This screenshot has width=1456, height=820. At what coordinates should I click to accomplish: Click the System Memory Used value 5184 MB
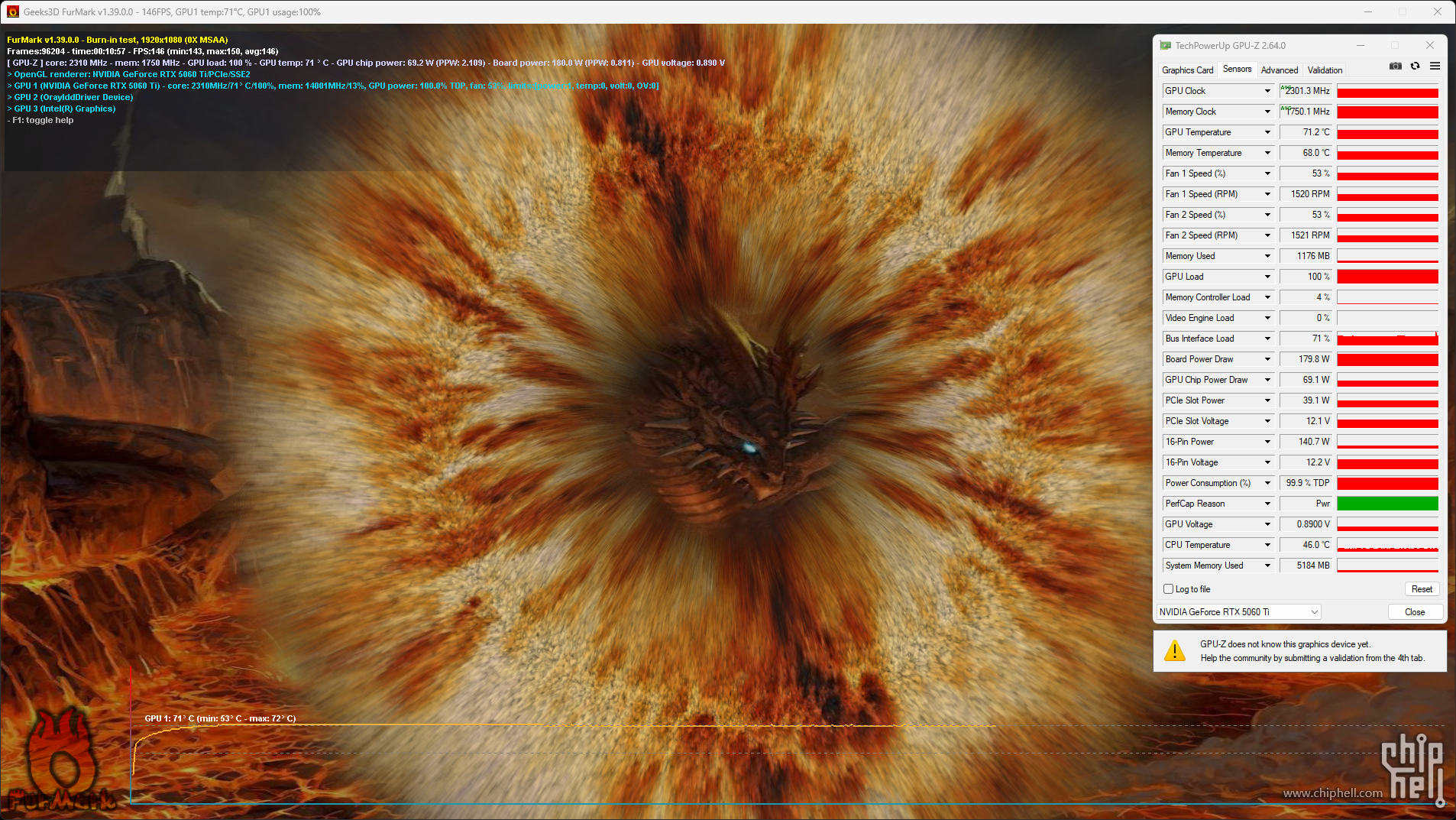click(1306, 566)
